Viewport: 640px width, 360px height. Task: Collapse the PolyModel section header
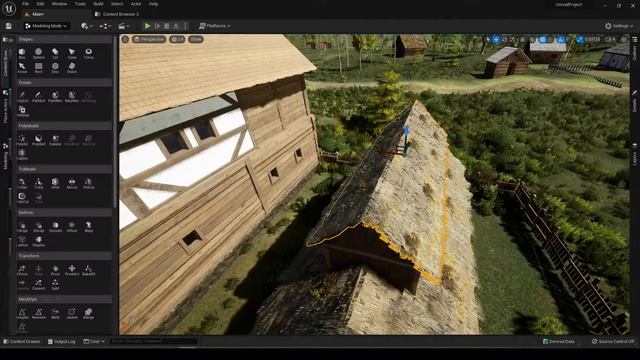(64, 126)
